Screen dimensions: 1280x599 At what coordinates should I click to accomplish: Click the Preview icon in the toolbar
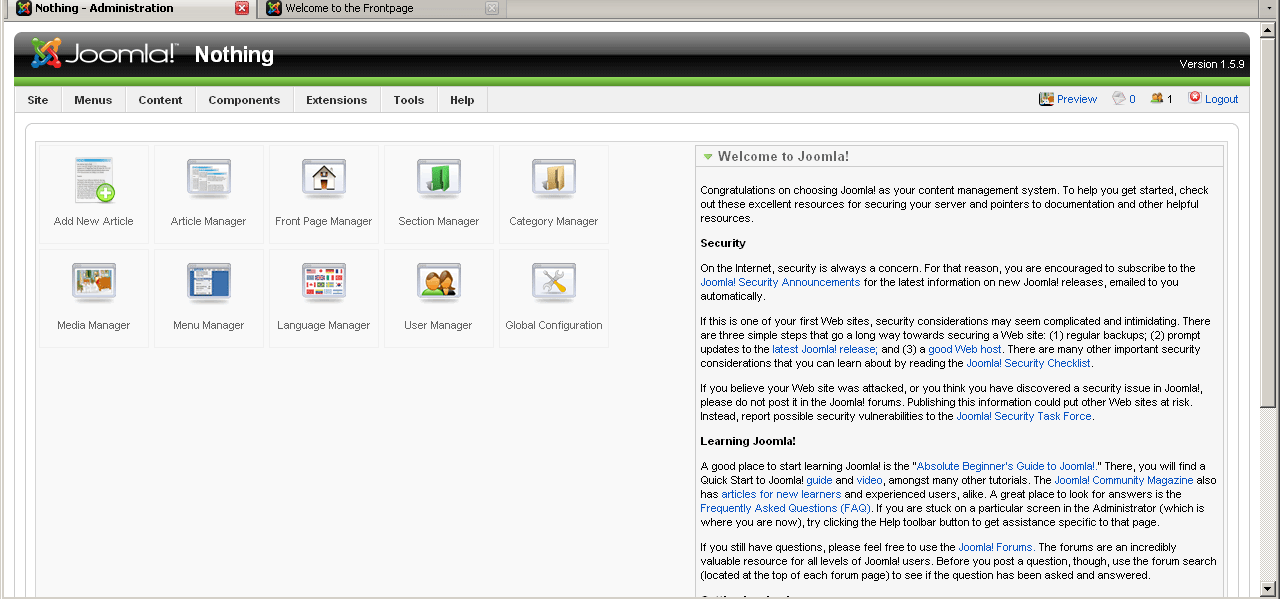click(x=1046, y=99)
